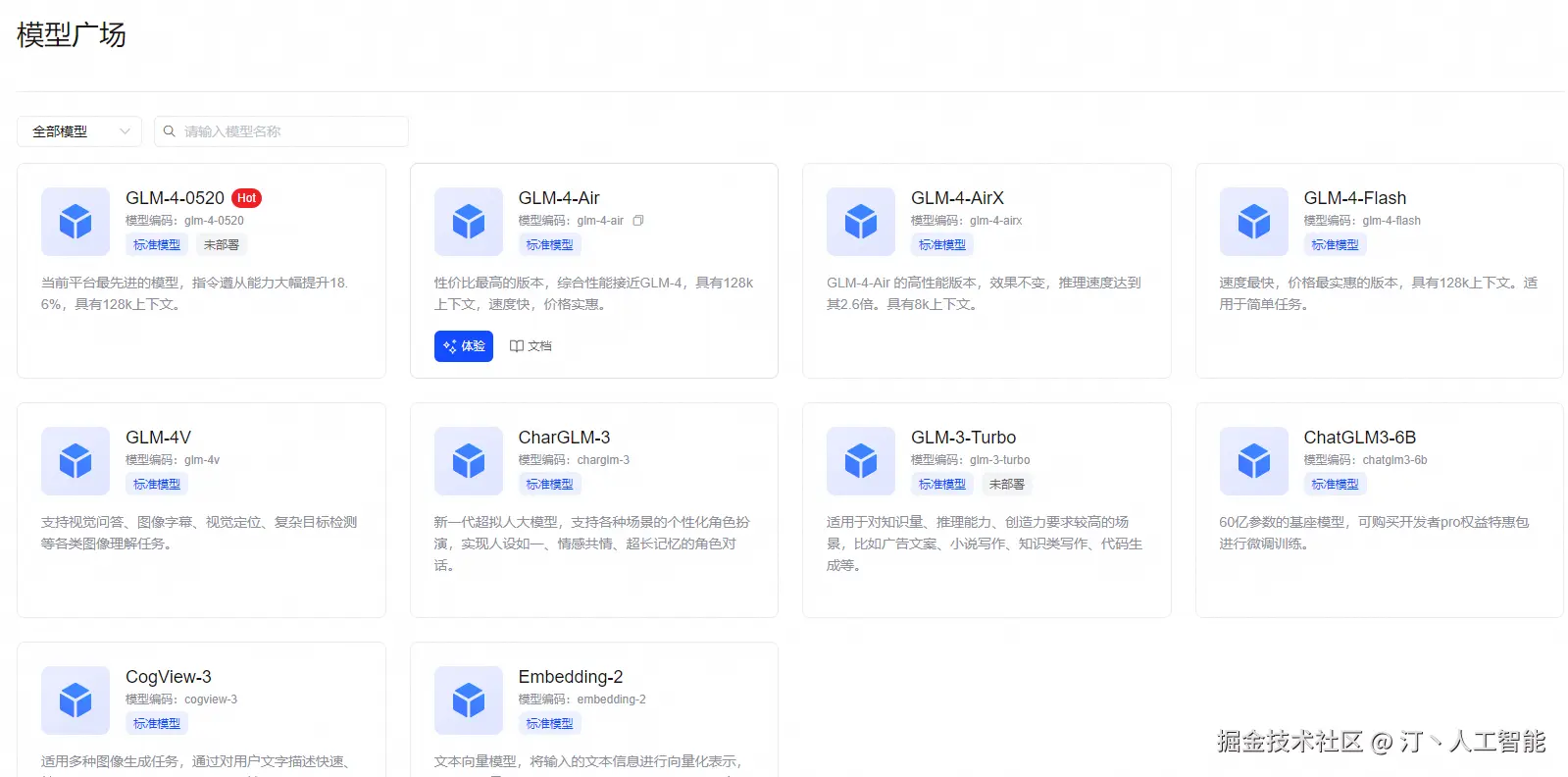Click 标准模型 tag on GLM-4V
This screenshot has height=777, width=1568.
pos(157,485)
